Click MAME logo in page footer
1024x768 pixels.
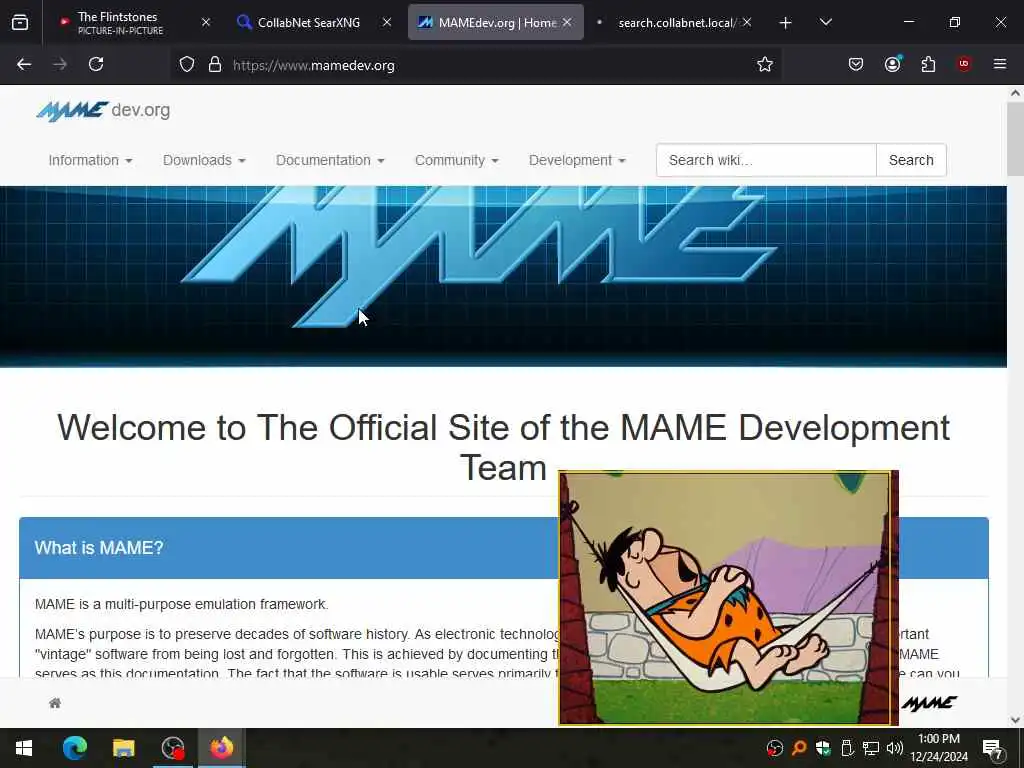[x=929, y=703]
